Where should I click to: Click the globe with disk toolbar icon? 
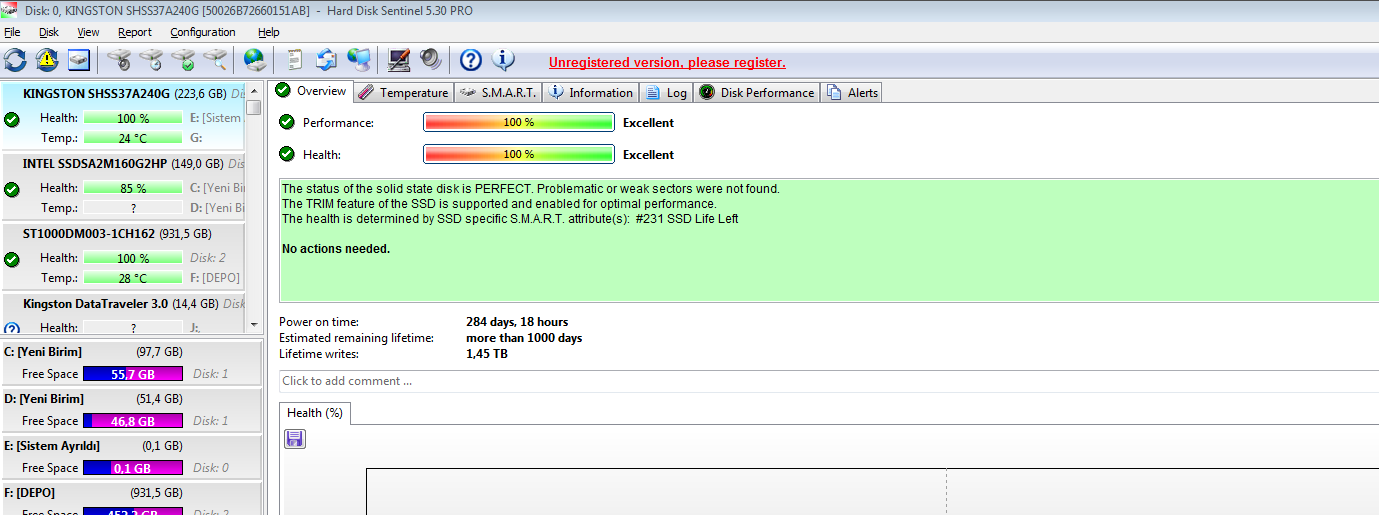pos(255,60)
